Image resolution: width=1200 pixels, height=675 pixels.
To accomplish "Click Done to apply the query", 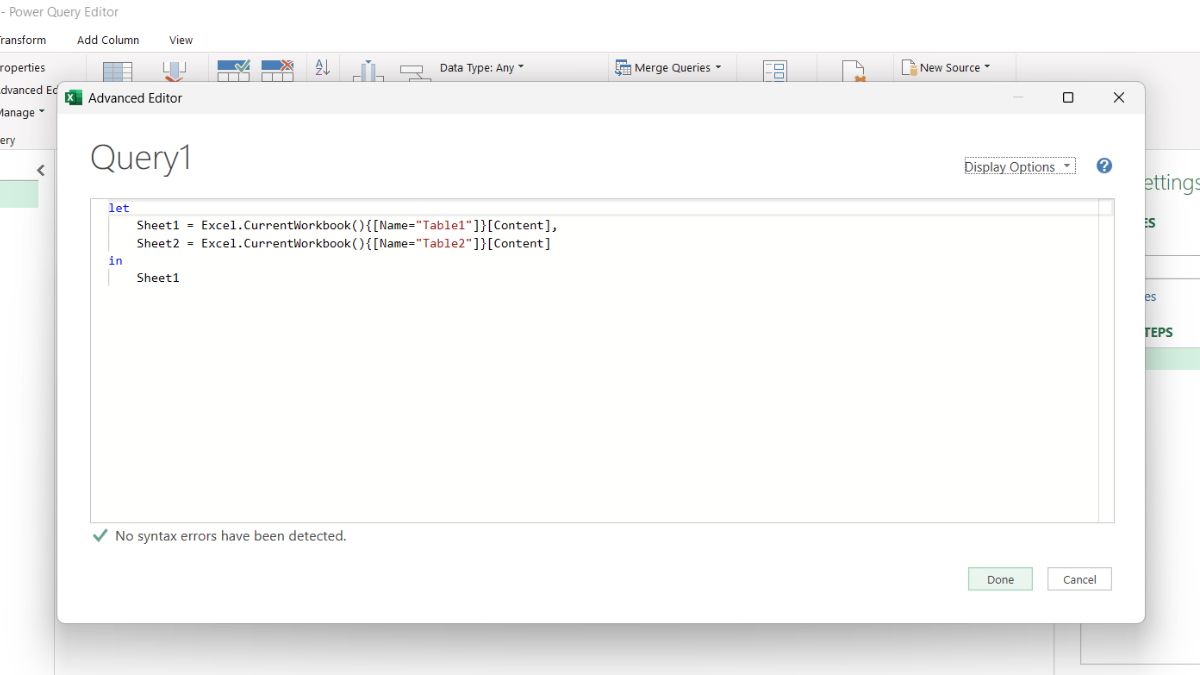I will click(1000, 580).
